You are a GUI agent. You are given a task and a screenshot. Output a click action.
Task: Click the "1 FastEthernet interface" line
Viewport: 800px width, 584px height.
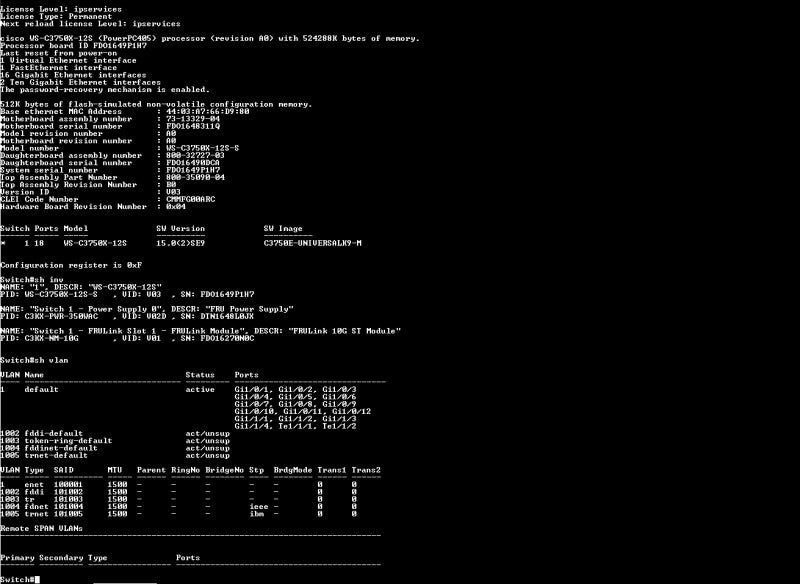coord(59,67)
